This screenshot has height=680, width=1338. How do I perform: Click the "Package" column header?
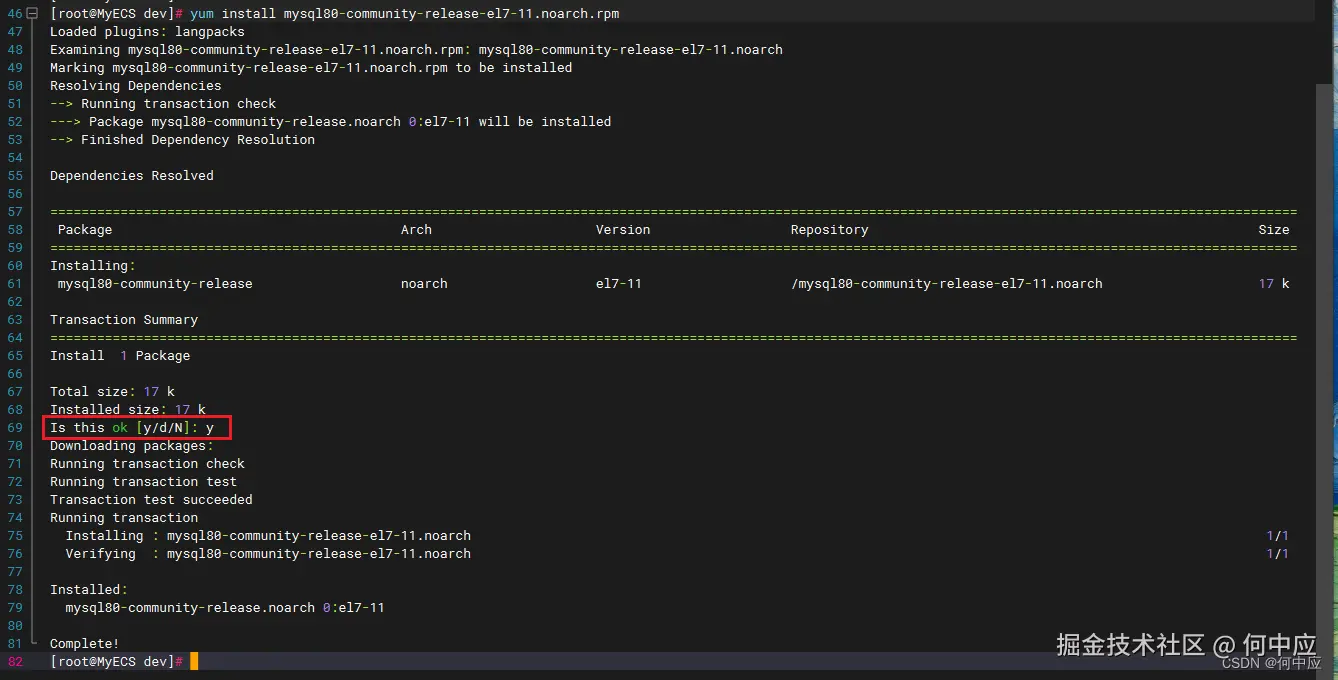pos(85,230)
